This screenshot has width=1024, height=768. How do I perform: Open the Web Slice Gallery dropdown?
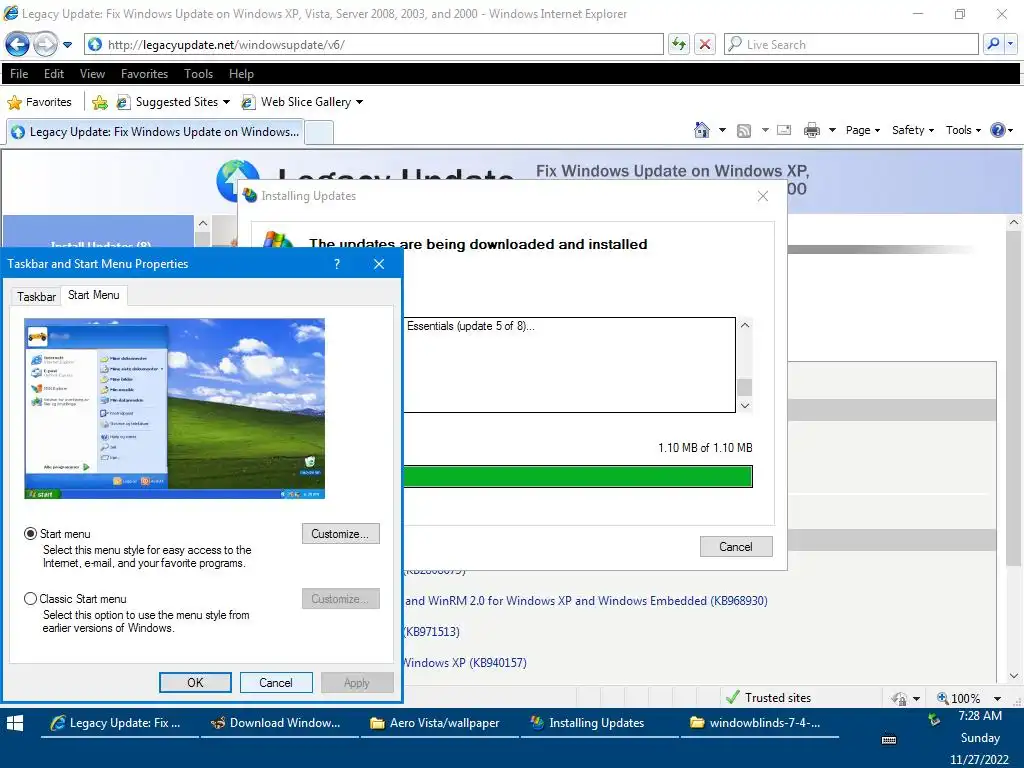point(302,102)
